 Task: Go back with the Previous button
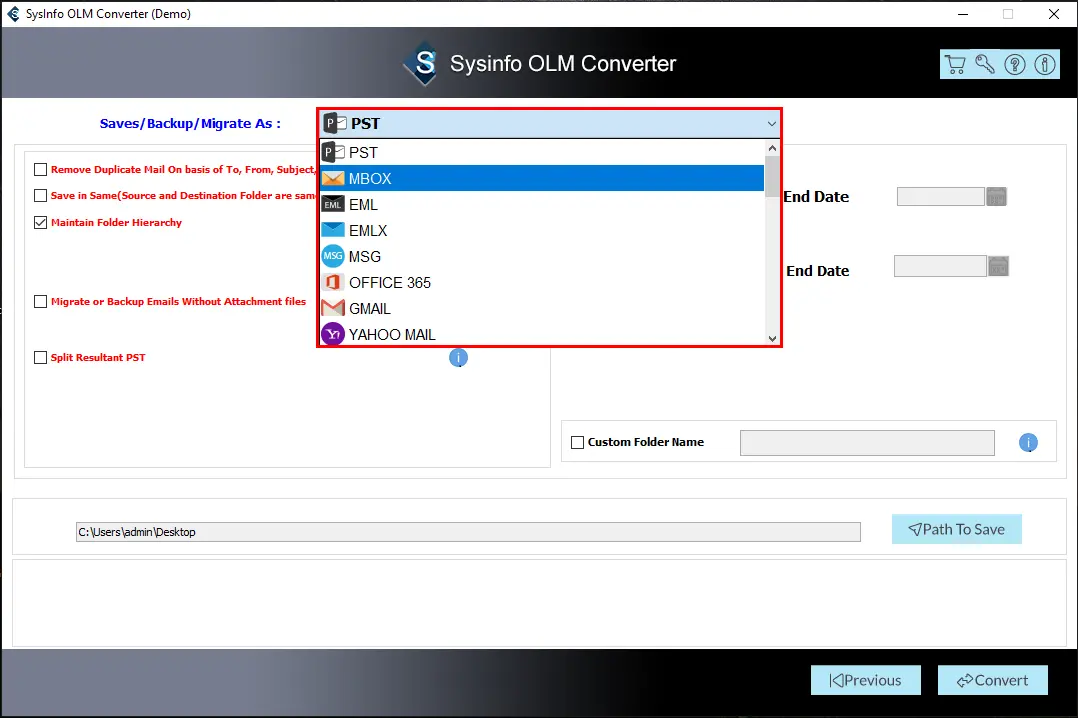point(866,680)
